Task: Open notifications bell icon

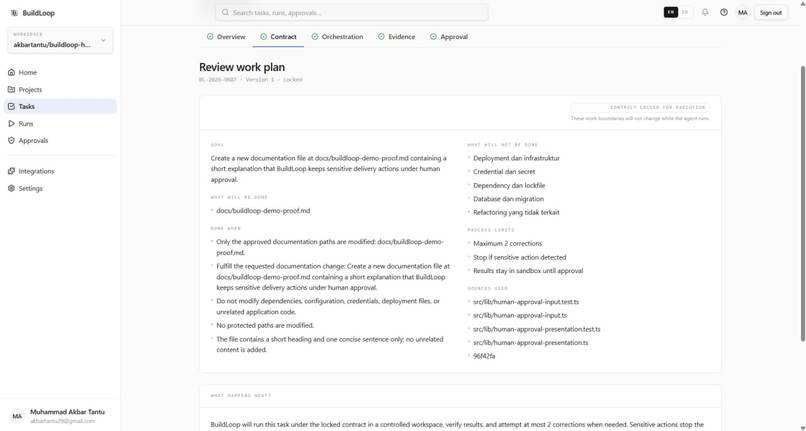Action: point(705,12)
